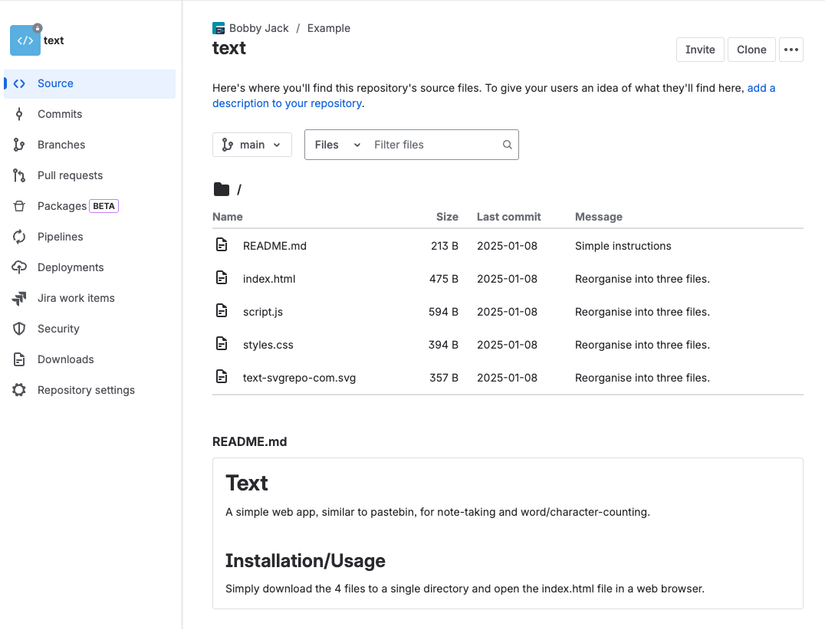View the Pipelines section

pyautogui.click(x=60, y=237)
